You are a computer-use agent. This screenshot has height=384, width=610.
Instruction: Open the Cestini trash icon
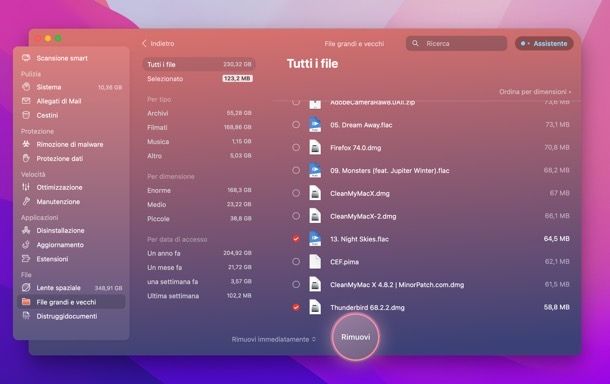(26, 115)
